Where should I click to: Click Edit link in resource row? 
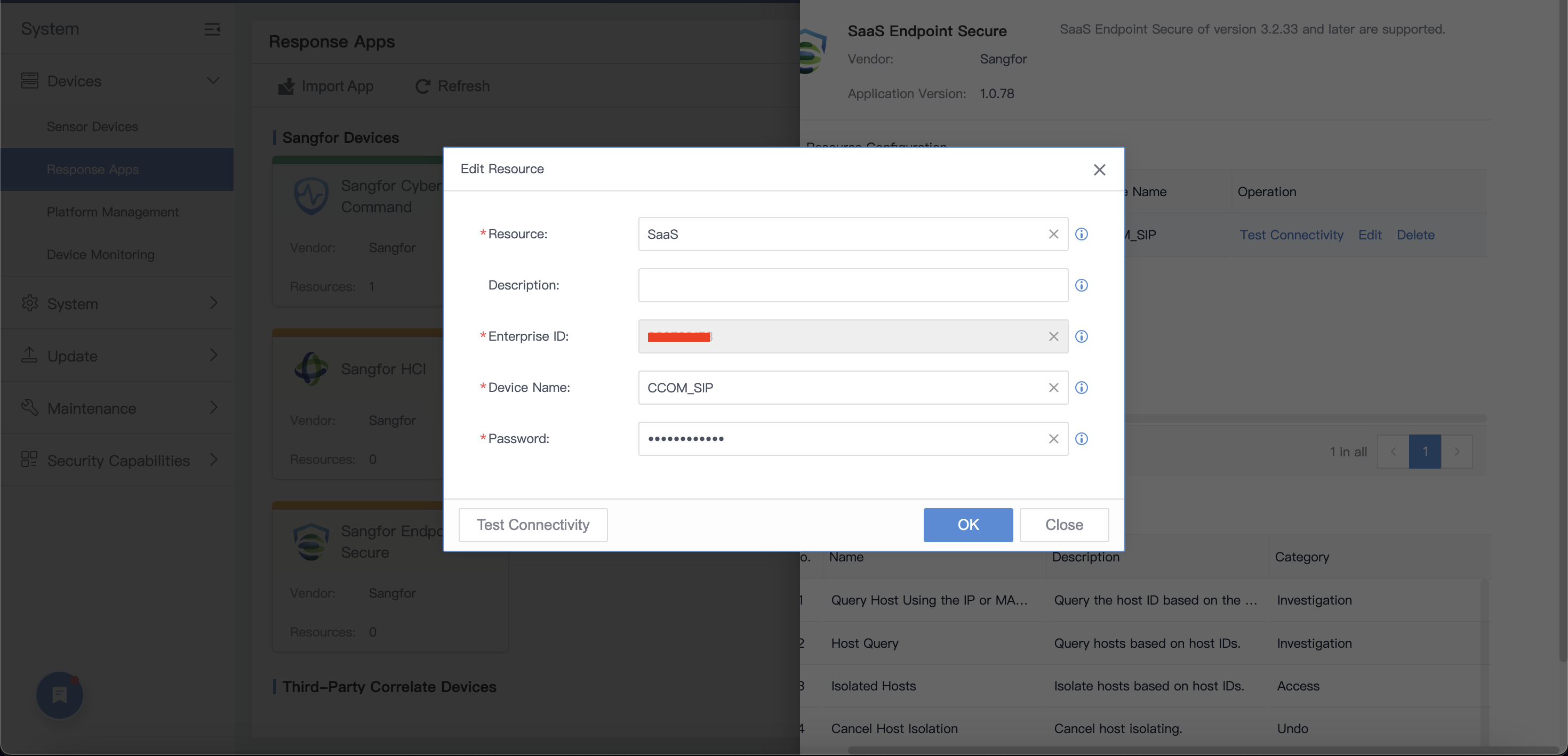(1370, 235)
